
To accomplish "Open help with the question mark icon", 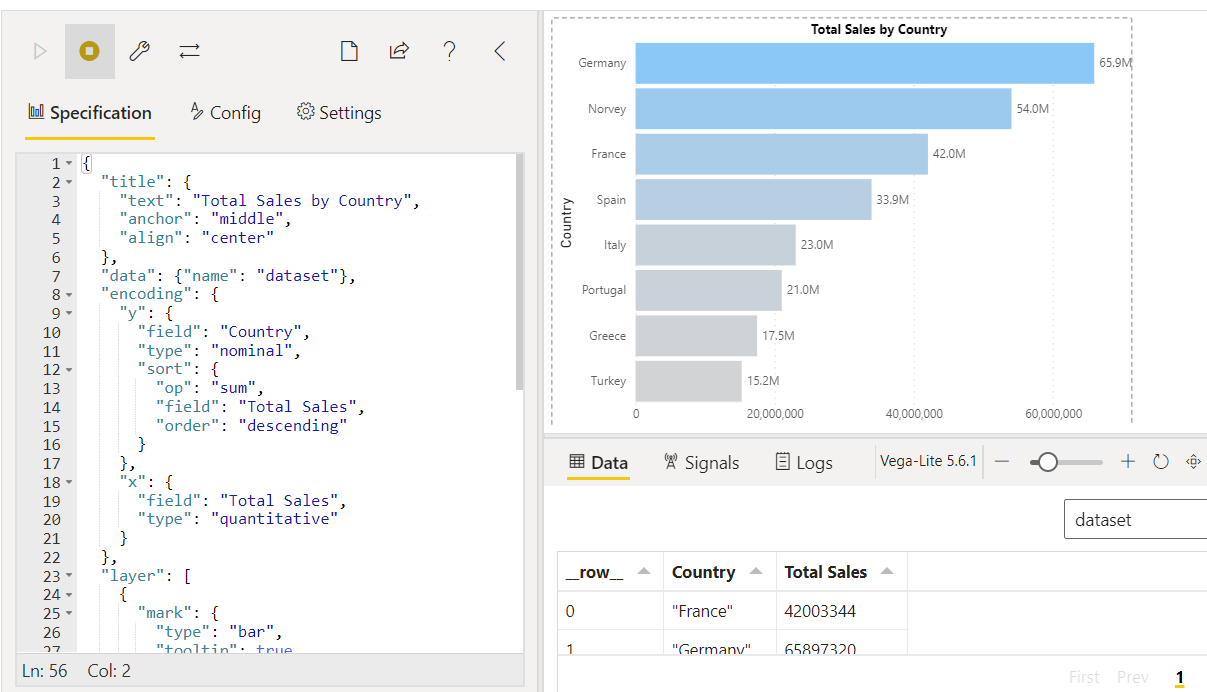I will pos(449,50).
